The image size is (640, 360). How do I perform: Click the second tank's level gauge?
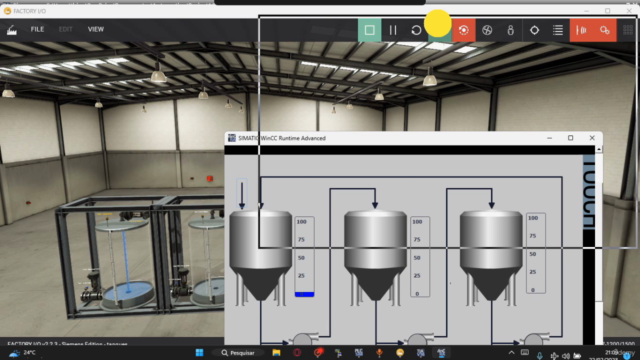click(x=420, y=256)
